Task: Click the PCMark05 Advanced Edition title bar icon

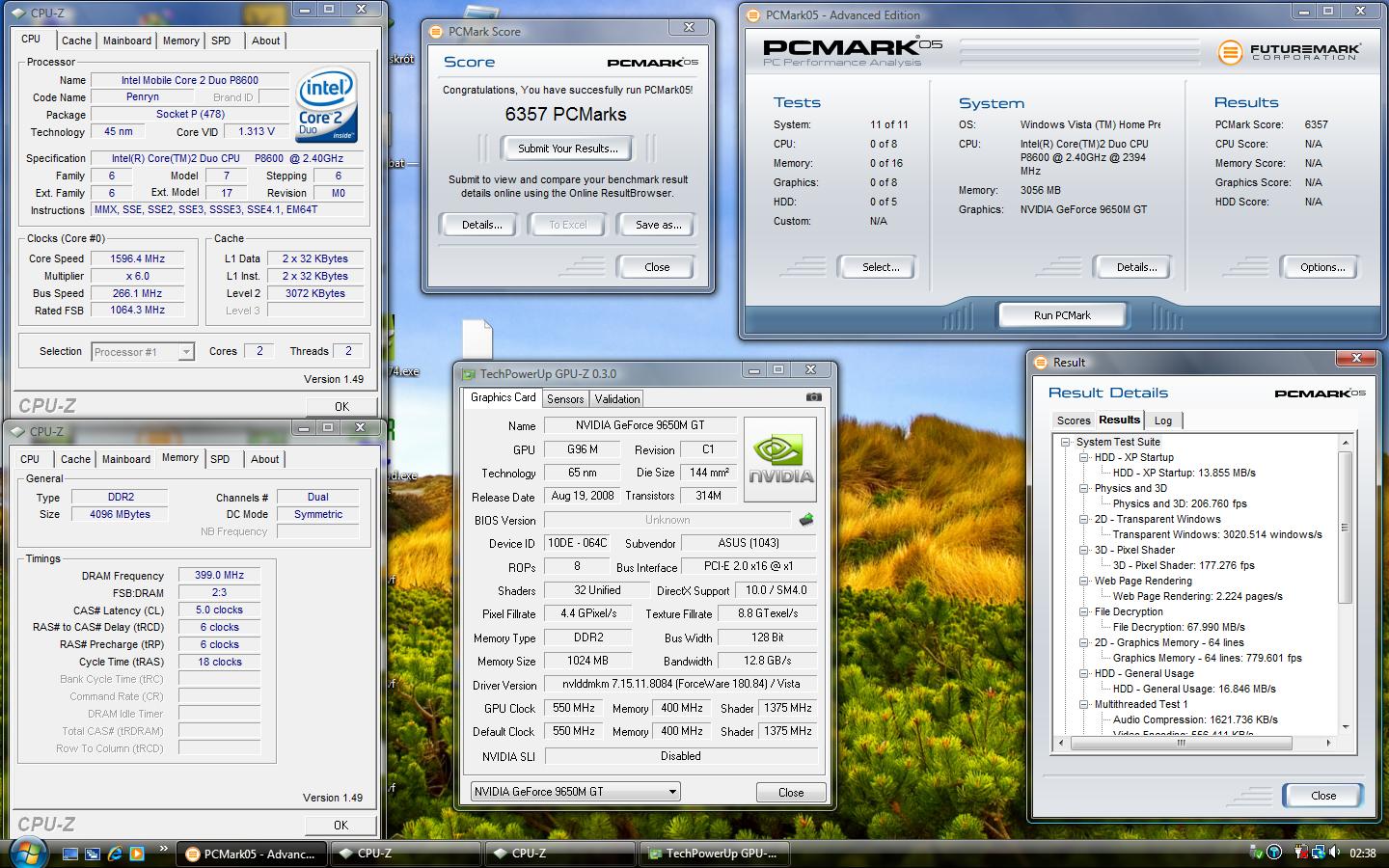Action: click(752, 14)
